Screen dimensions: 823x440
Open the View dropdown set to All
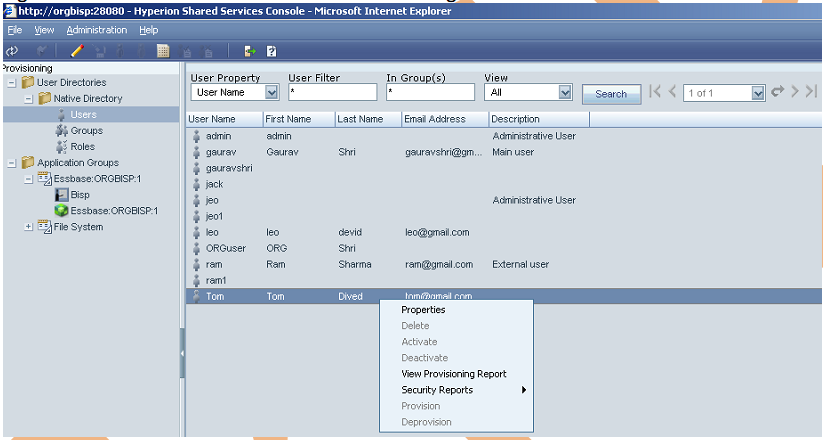tap(565, 92)
